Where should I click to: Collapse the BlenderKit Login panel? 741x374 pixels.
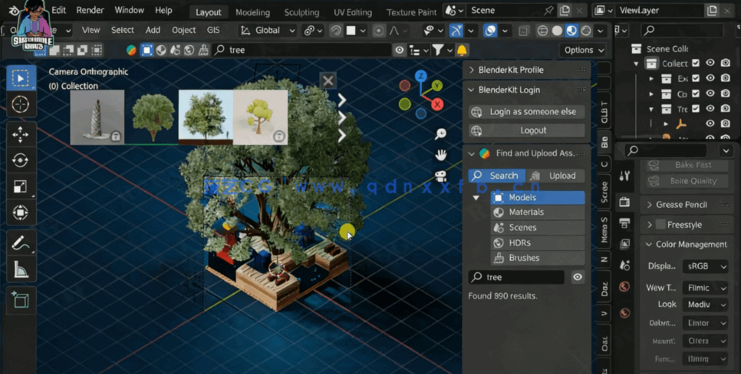[526, 90]
